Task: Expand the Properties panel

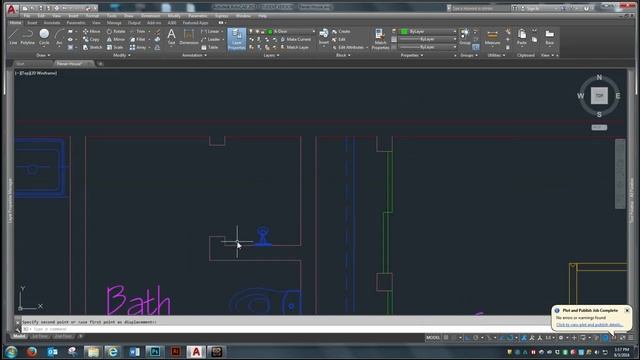Action: (411, 55)
